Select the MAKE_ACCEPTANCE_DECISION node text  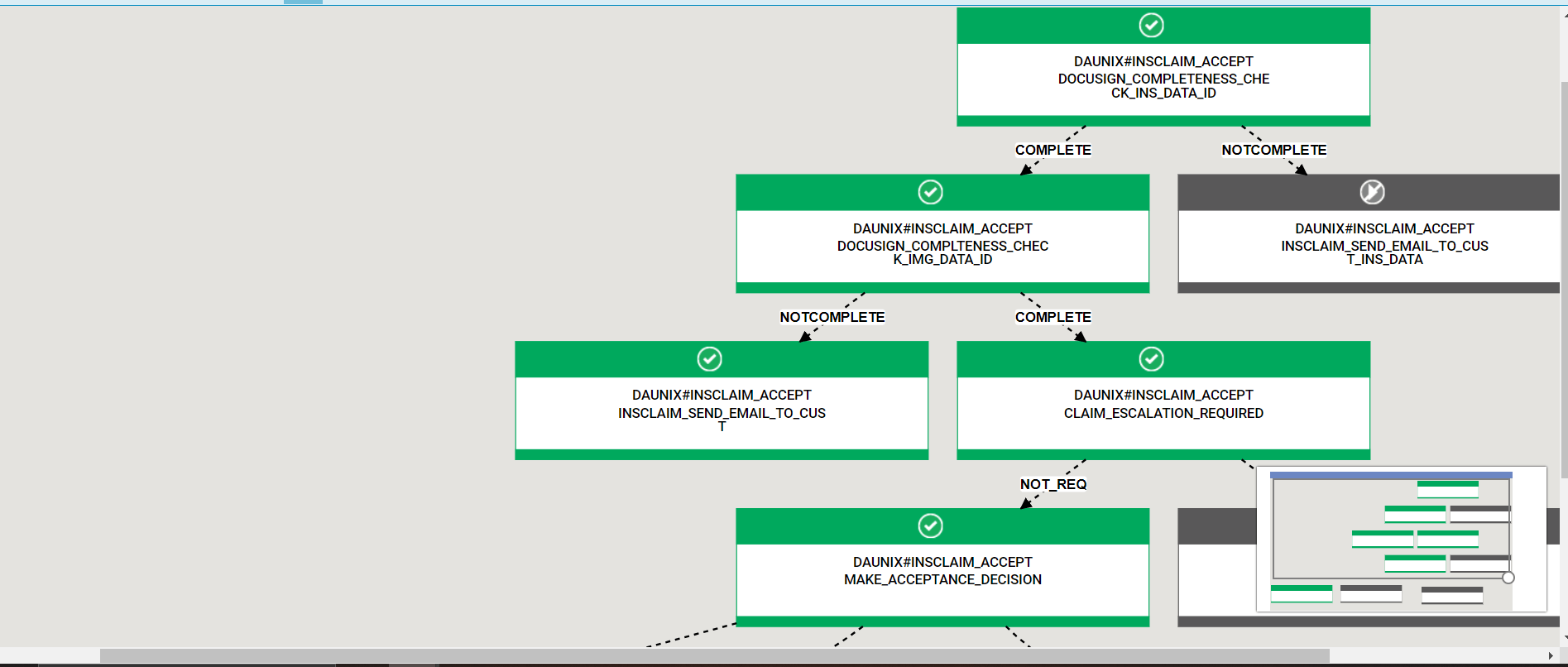[942, 579]
